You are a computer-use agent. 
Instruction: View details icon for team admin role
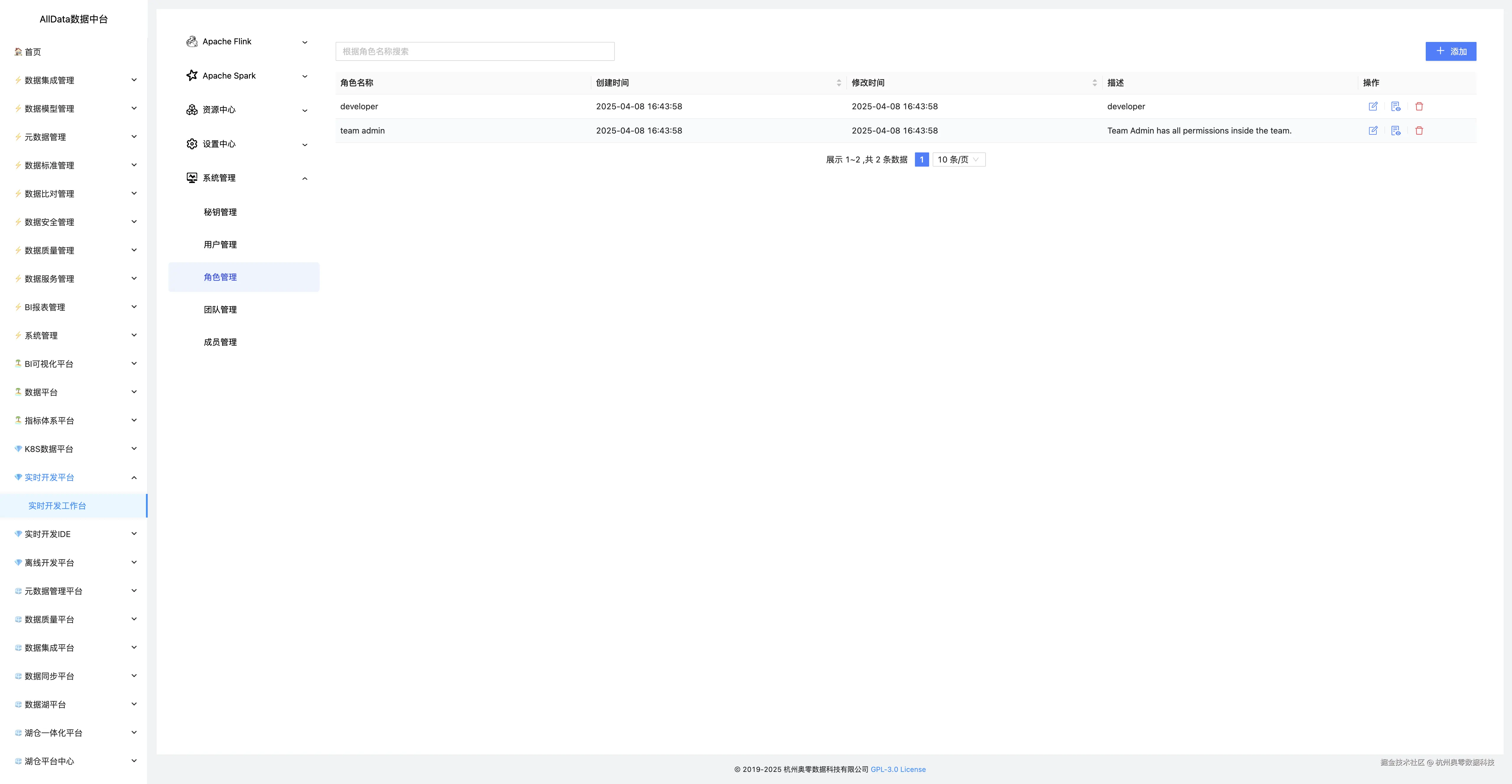tap(1396, 130)
